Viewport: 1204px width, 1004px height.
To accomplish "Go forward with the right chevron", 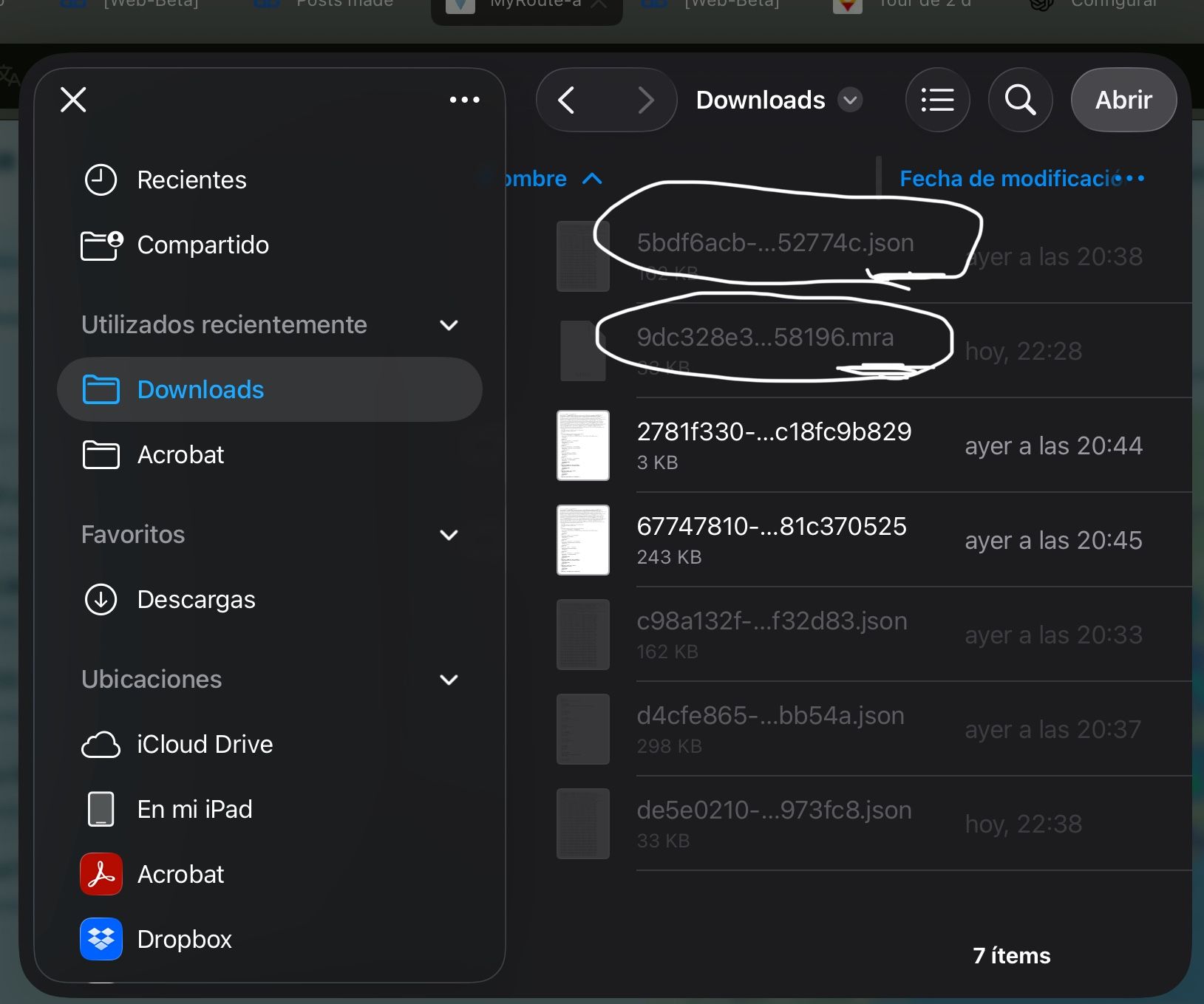I will (x=645, y=100).
